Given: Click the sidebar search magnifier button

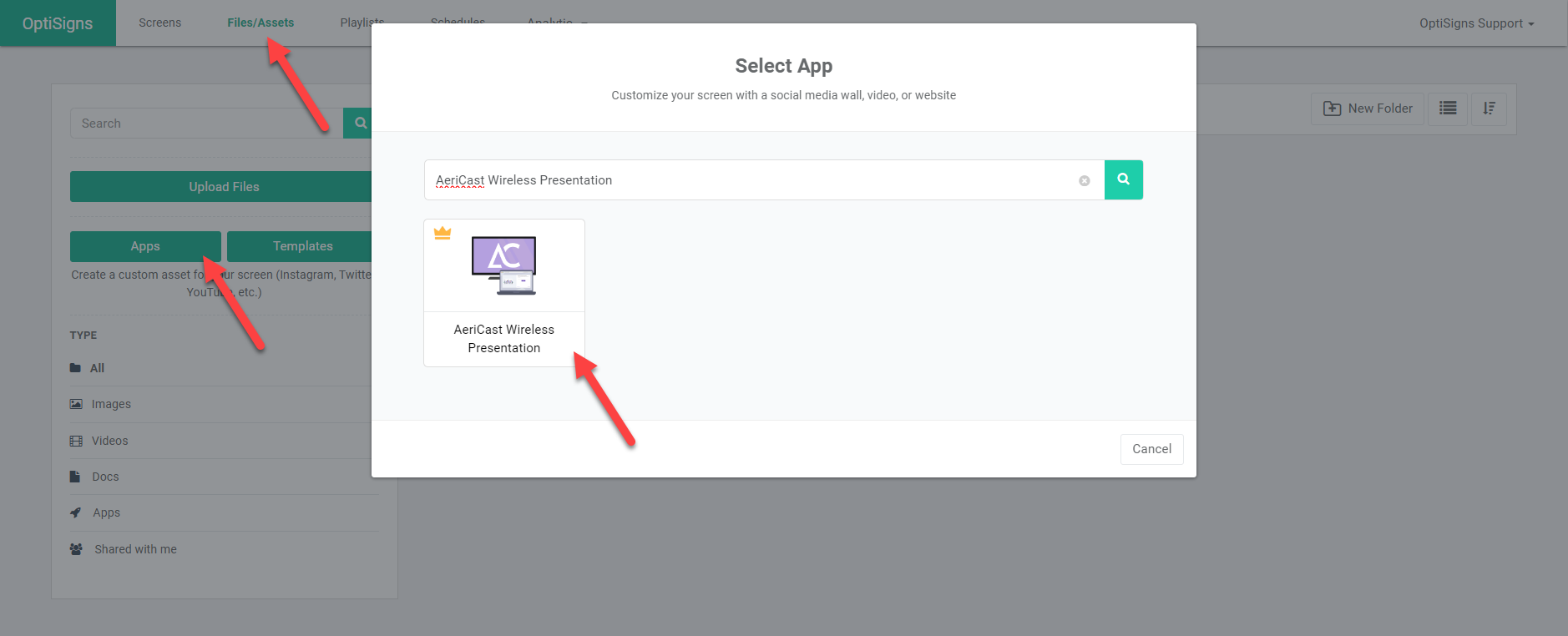Looking at the screenshot, I should 360,124.
